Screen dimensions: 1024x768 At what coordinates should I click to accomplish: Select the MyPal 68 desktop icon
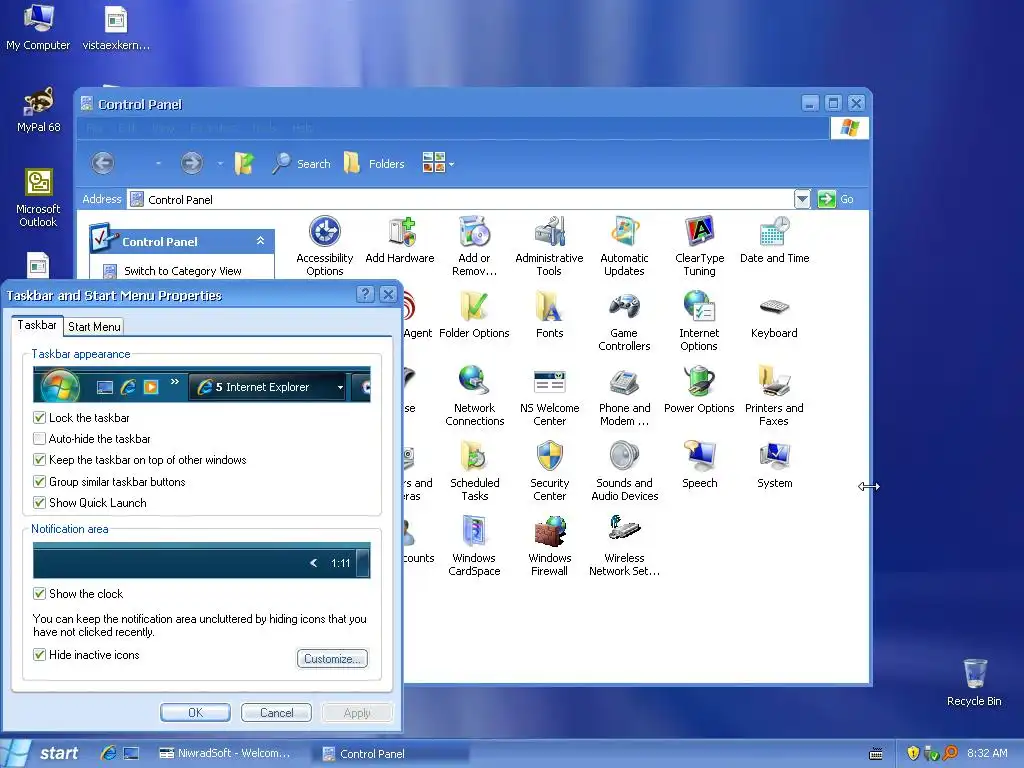click(39, 110)
